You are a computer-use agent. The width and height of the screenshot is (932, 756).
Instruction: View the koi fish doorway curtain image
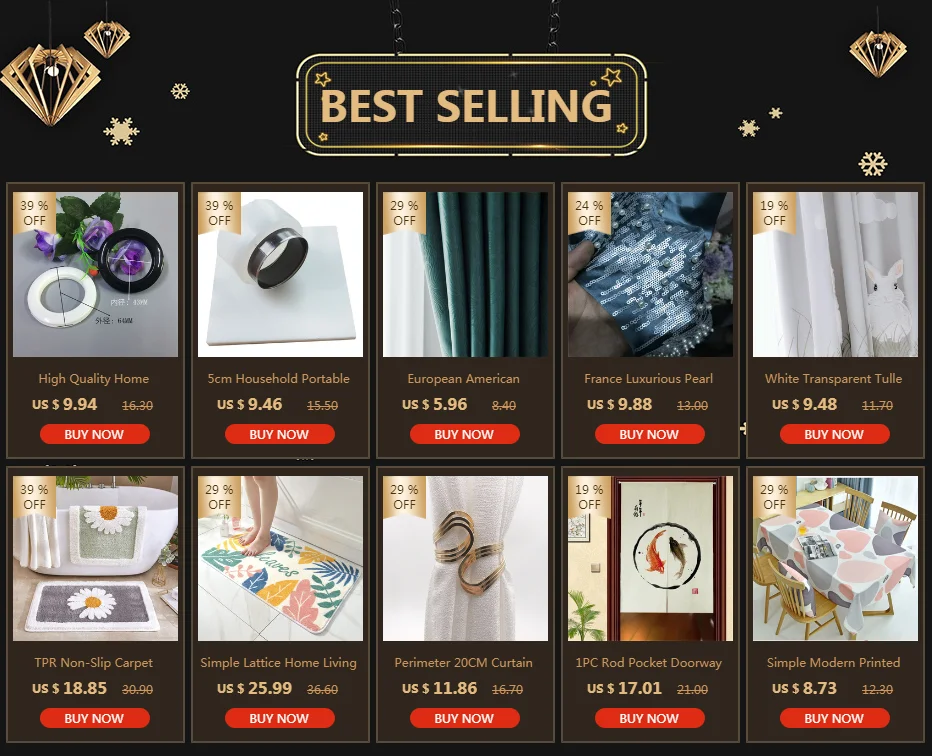click(x=650, y=558)
